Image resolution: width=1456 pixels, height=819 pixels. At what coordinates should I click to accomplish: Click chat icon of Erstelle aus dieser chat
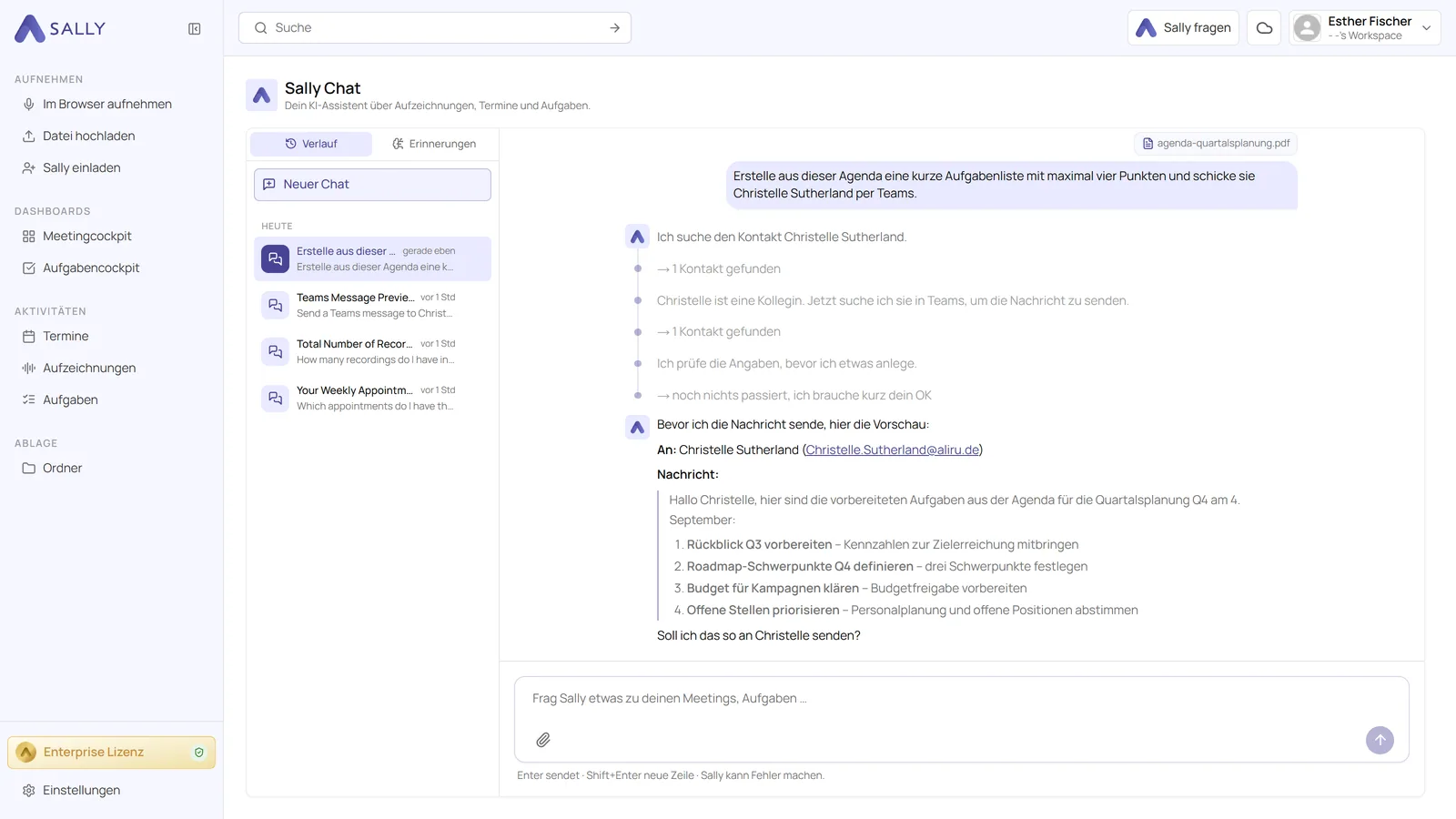(276, 259)
